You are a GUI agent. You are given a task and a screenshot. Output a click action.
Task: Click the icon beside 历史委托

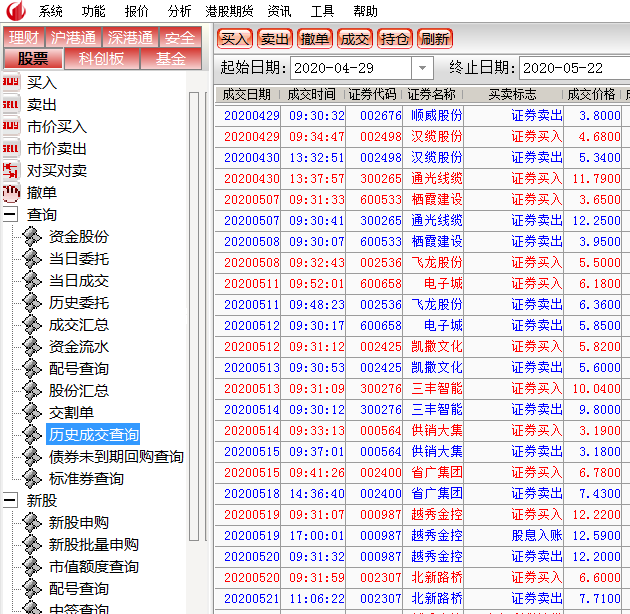pyautogui.click(x=32, y=303)
